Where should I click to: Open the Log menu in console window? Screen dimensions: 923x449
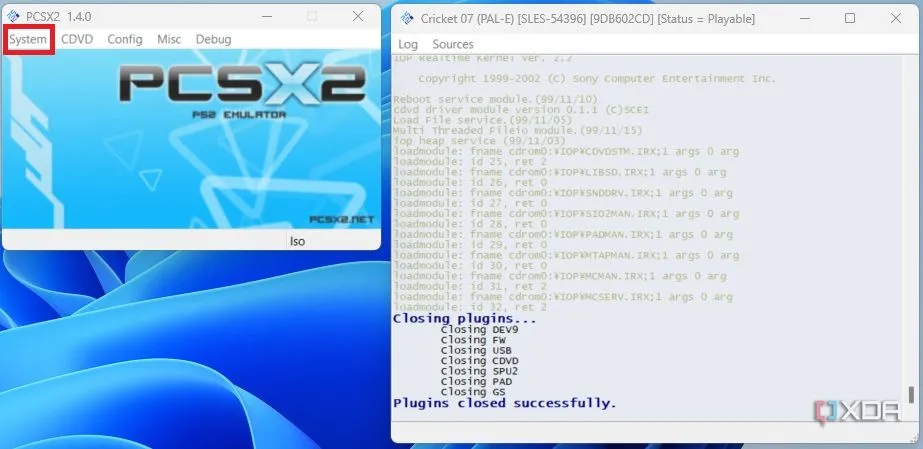coord(408,44)
